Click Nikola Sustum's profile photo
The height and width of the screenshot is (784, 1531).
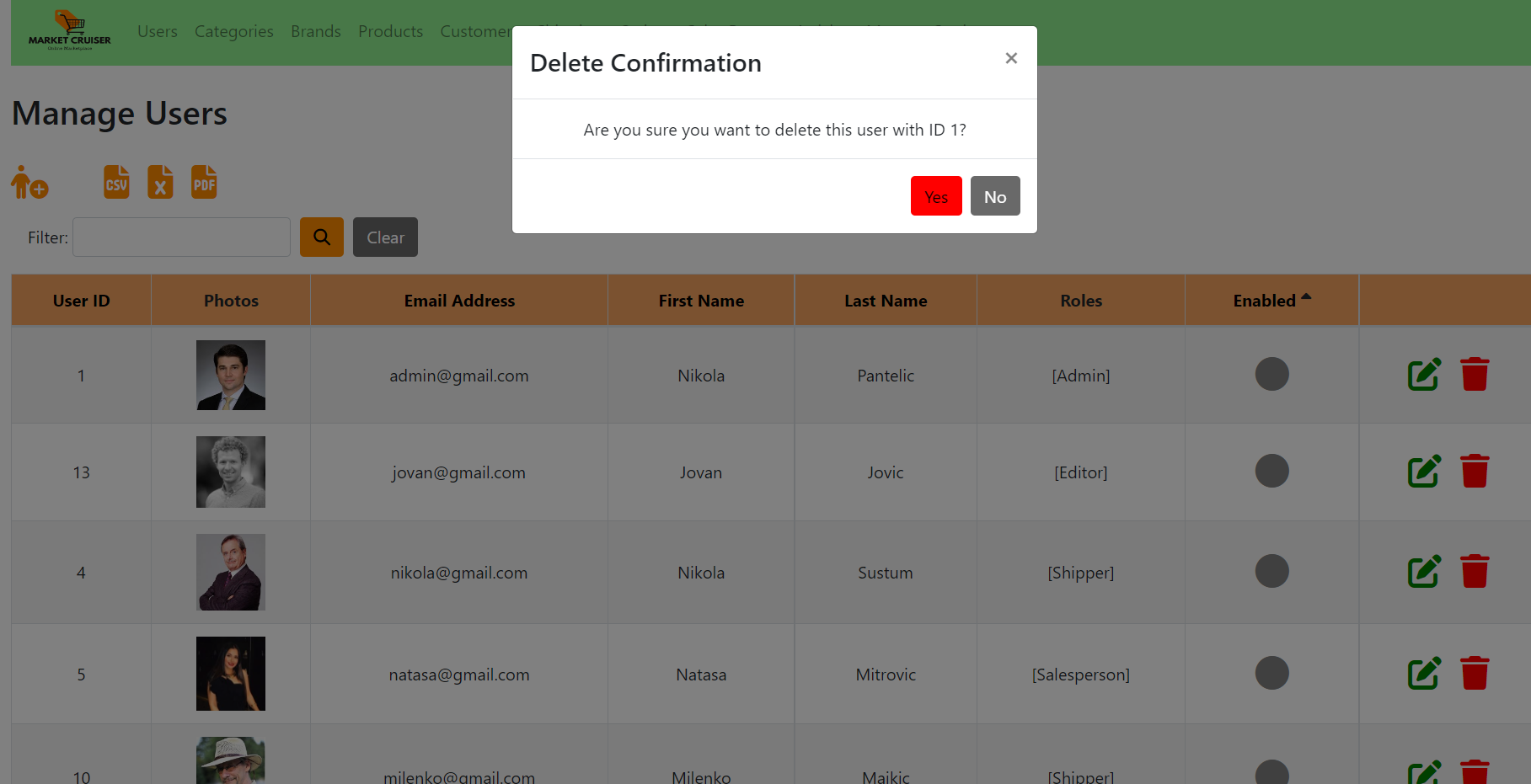pyautogui.click(x=231, y=572)
